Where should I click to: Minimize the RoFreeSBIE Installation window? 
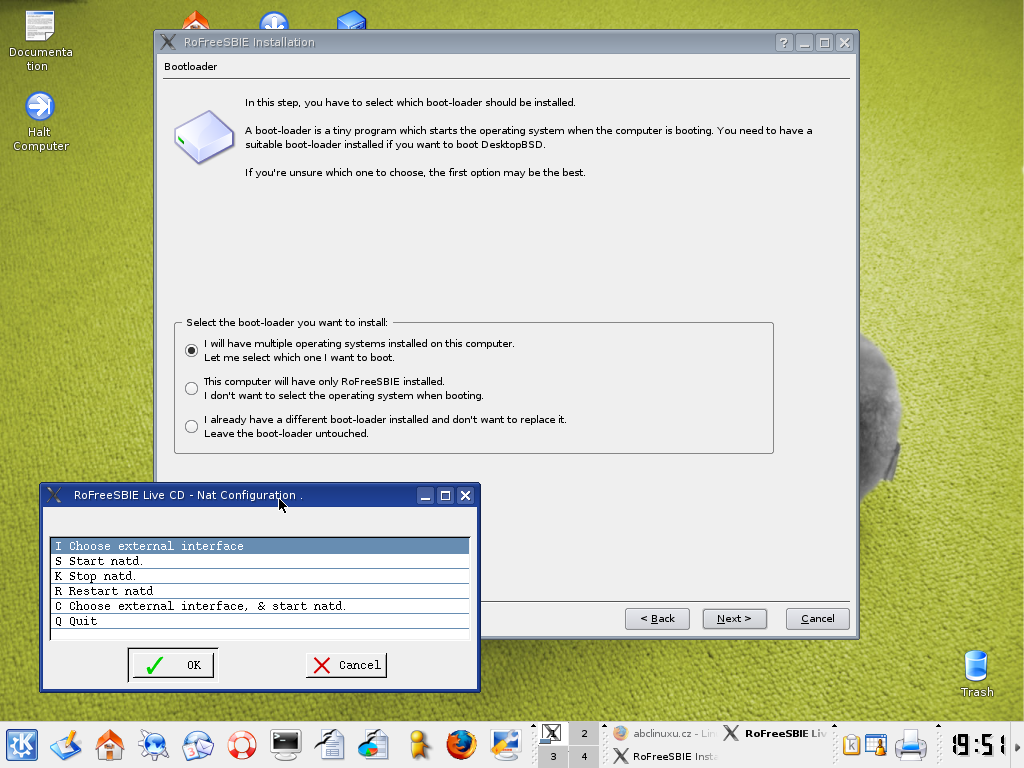[805, 42]
